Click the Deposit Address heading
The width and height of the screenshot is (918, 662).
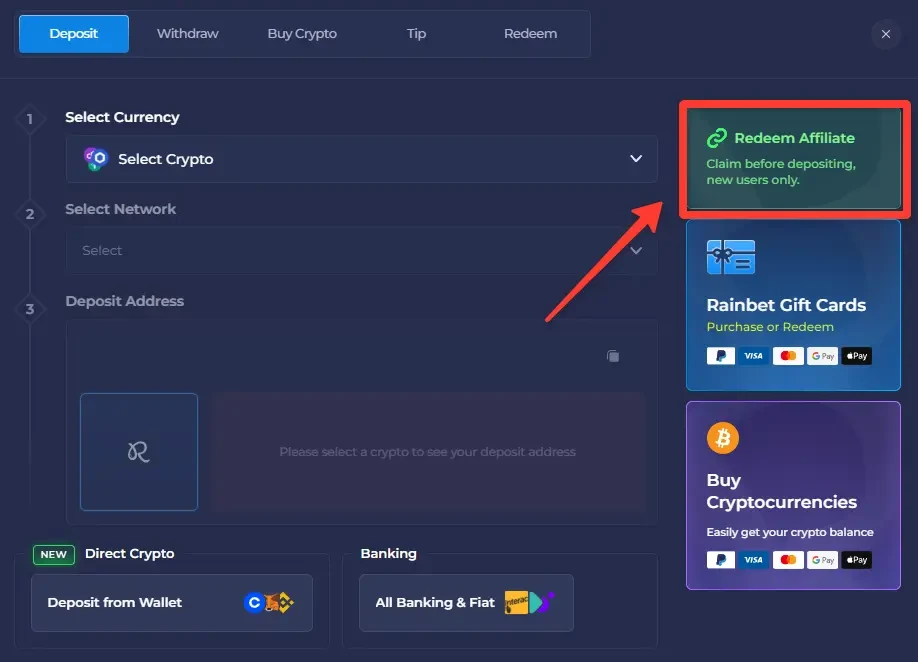click(x=125, y=301)
